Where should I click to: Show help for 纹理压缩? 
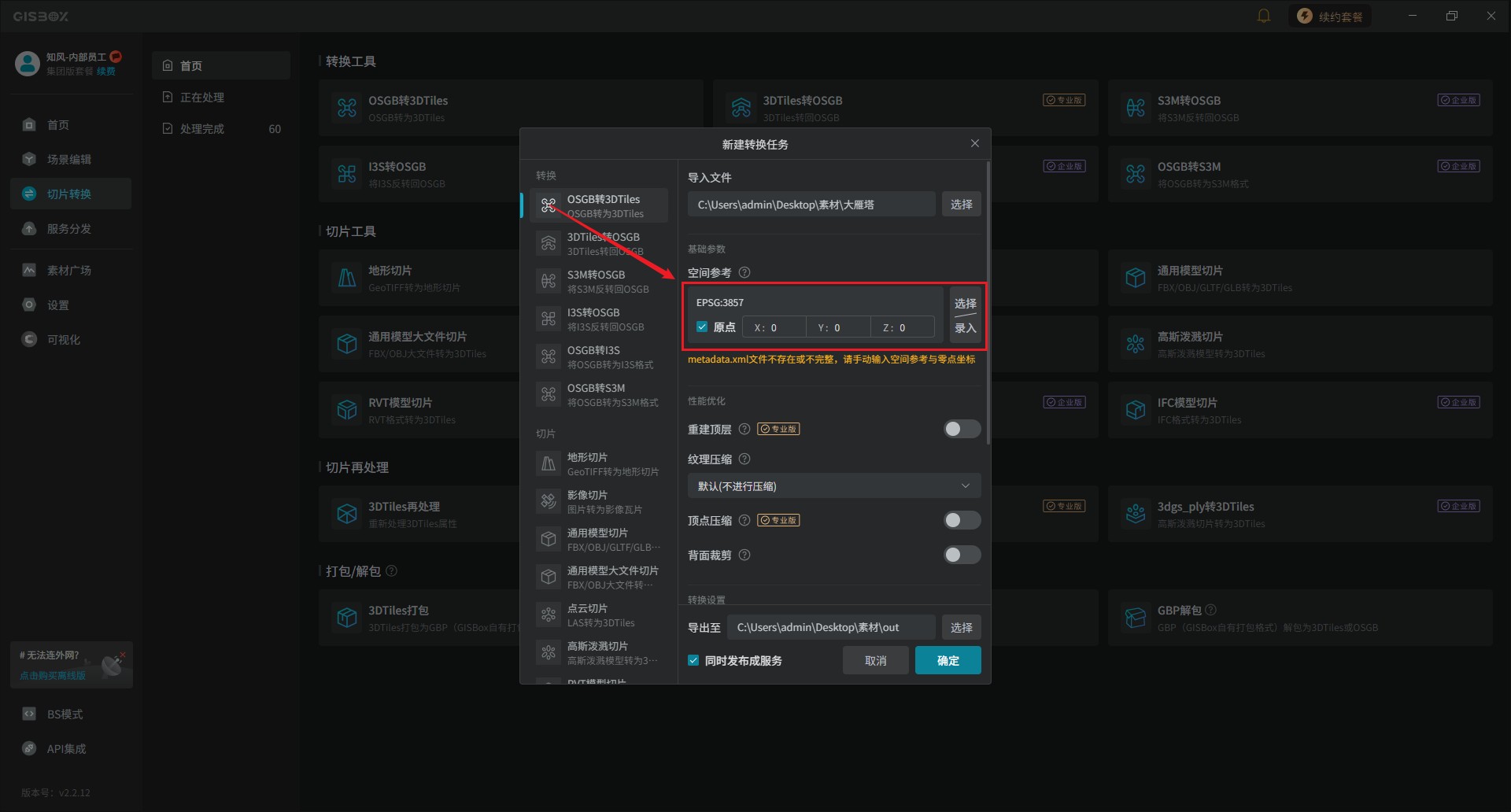[744, 460]
